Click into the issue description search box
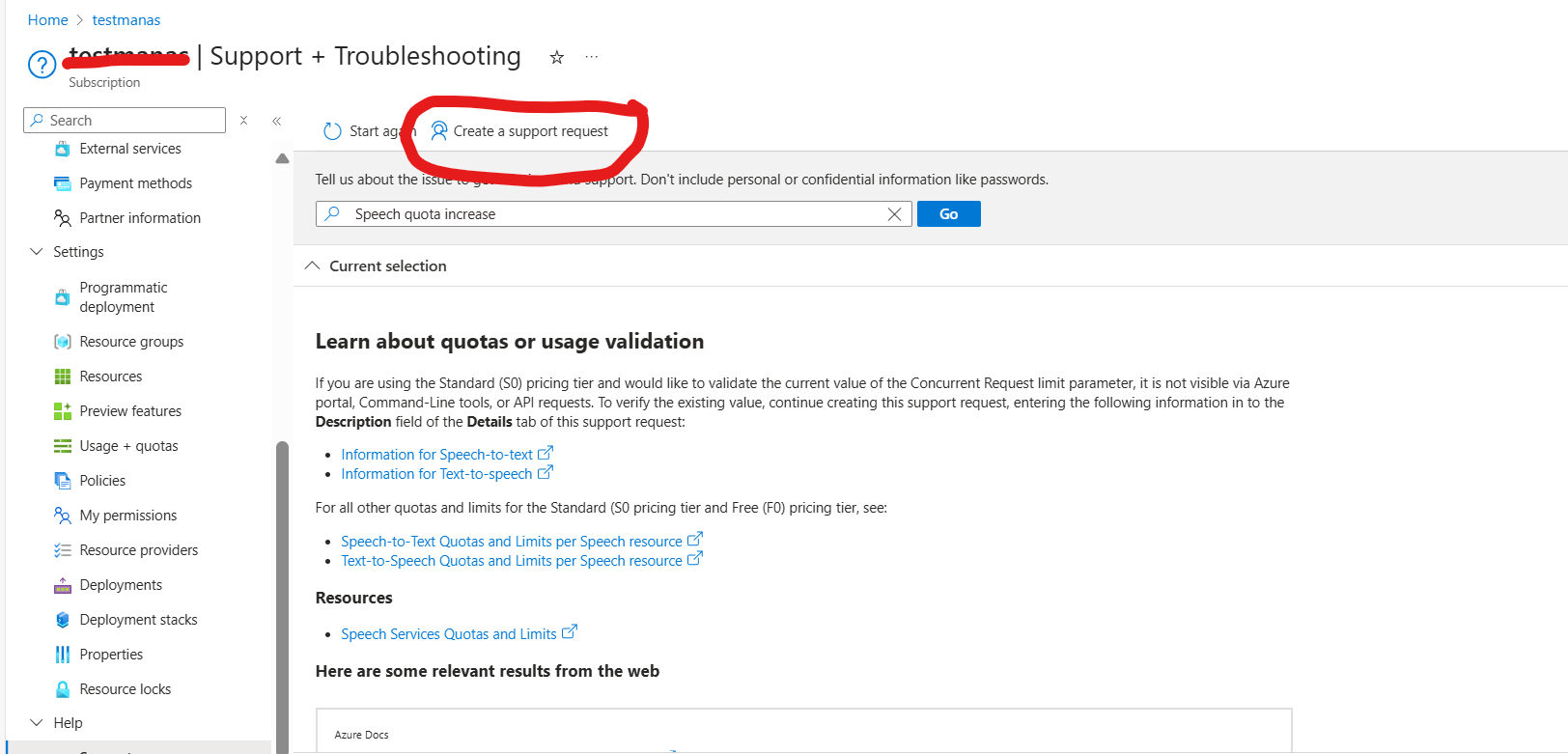Image resolution: width=1568 pixels, height=754 pixels. tap(613, 214)
